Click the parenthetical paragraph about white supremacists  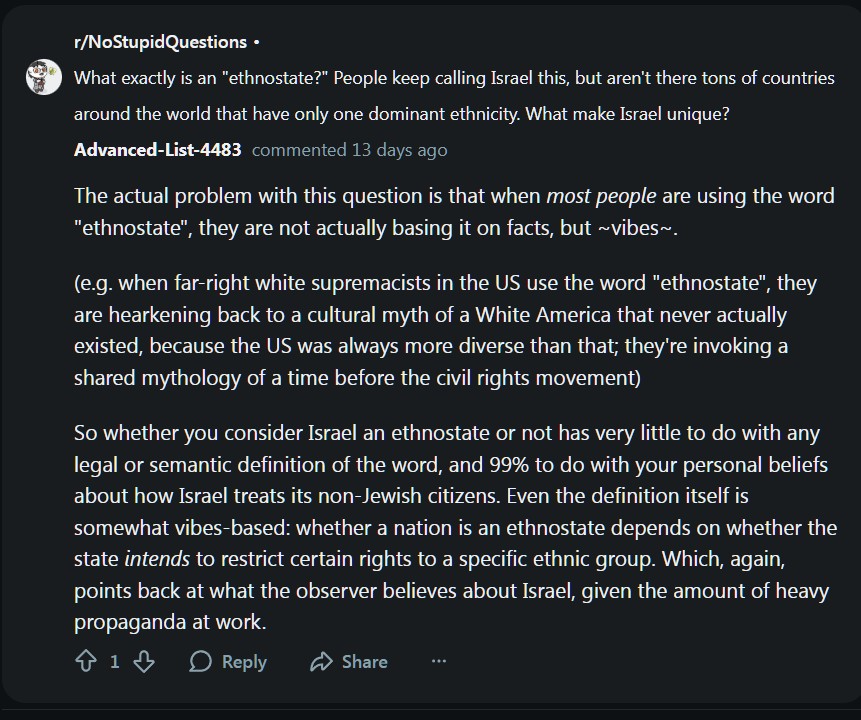click(445, 330)
